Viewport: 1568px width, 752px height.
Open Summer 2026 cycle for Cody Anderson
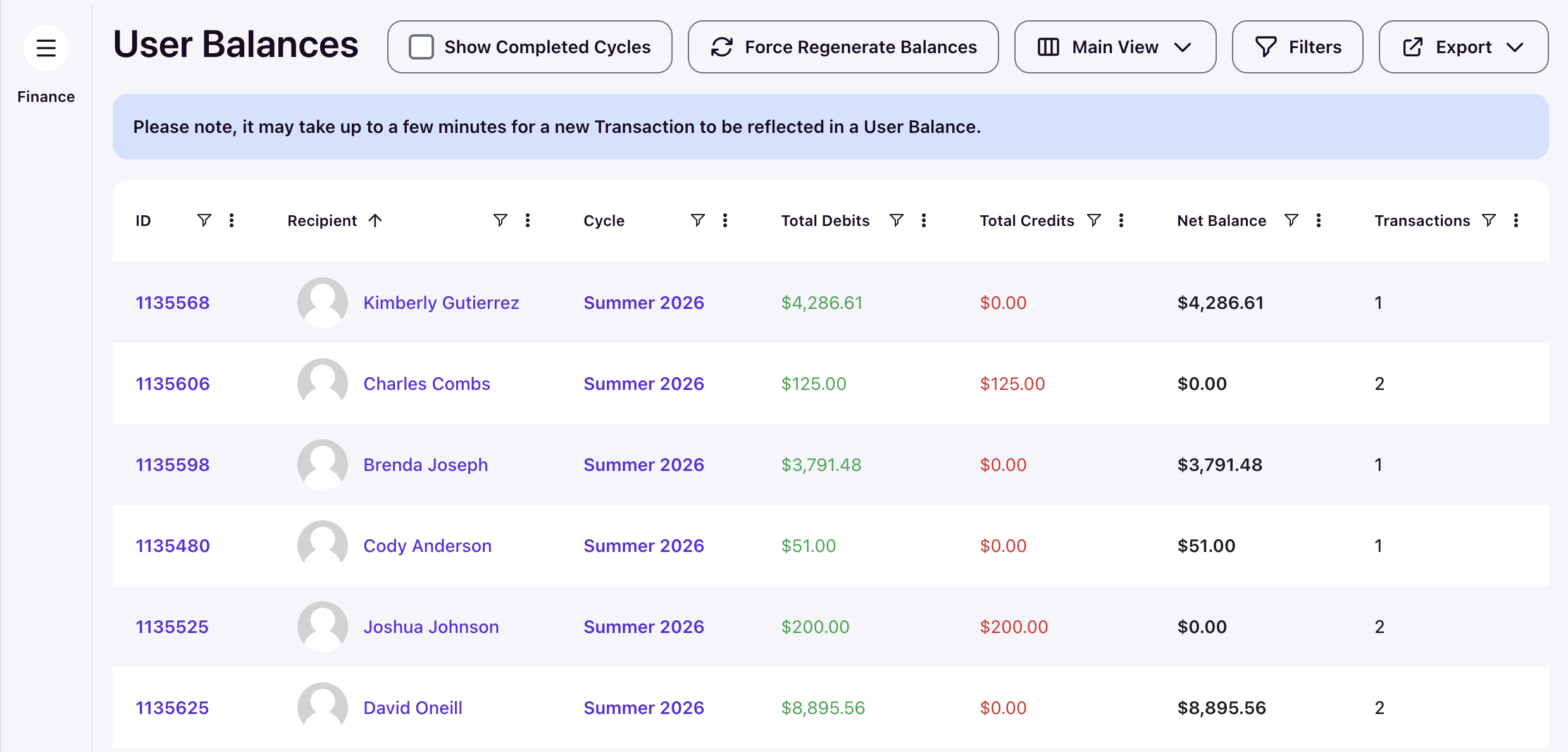click(x=644, y=546)
